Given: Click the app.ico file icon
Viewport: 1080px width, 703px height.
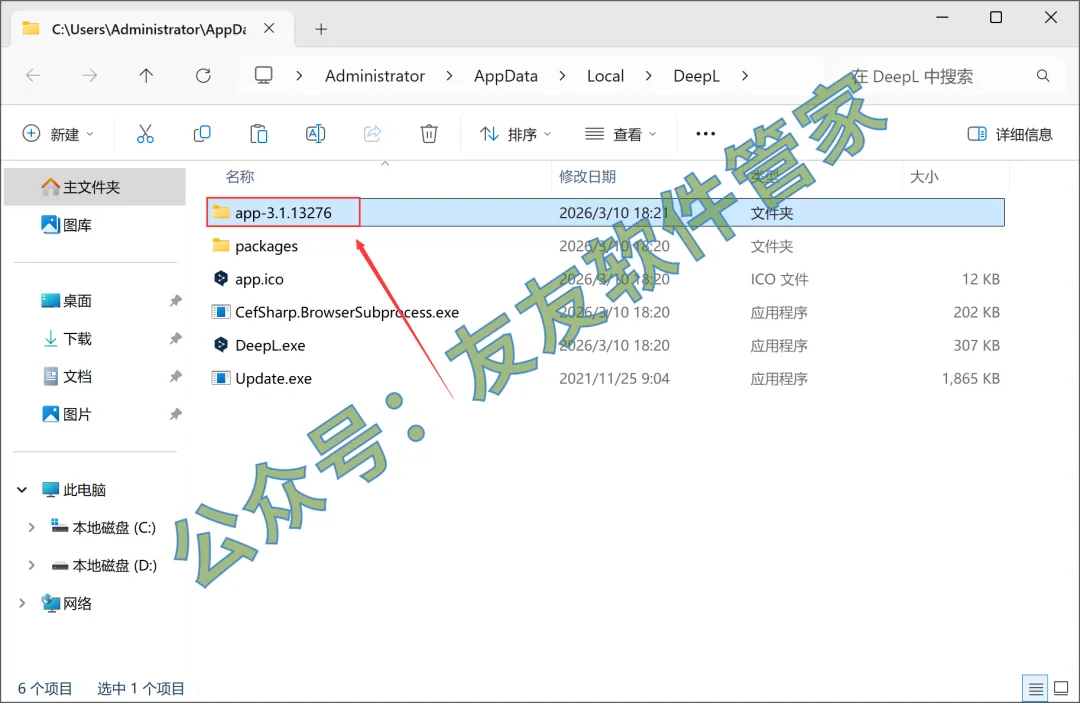Looking at the screenshot, I should (x=220, y=278).
